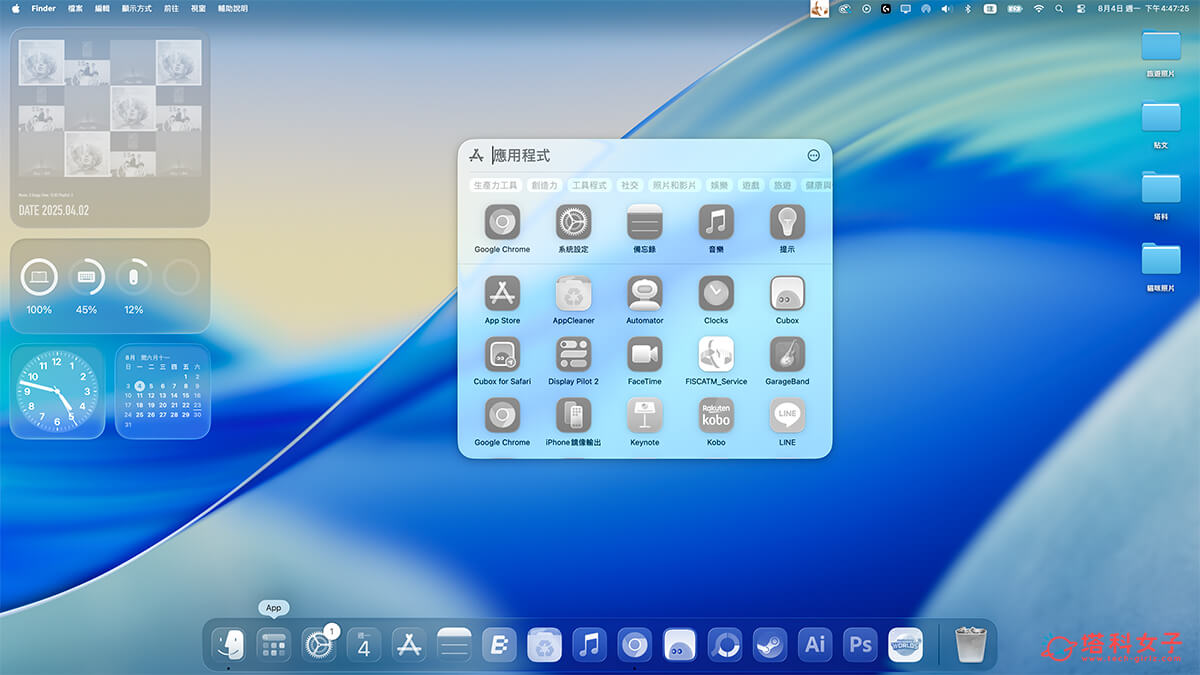
Task: Click Spotlight search in the menu bar
Action: (x=1059, y=8)
